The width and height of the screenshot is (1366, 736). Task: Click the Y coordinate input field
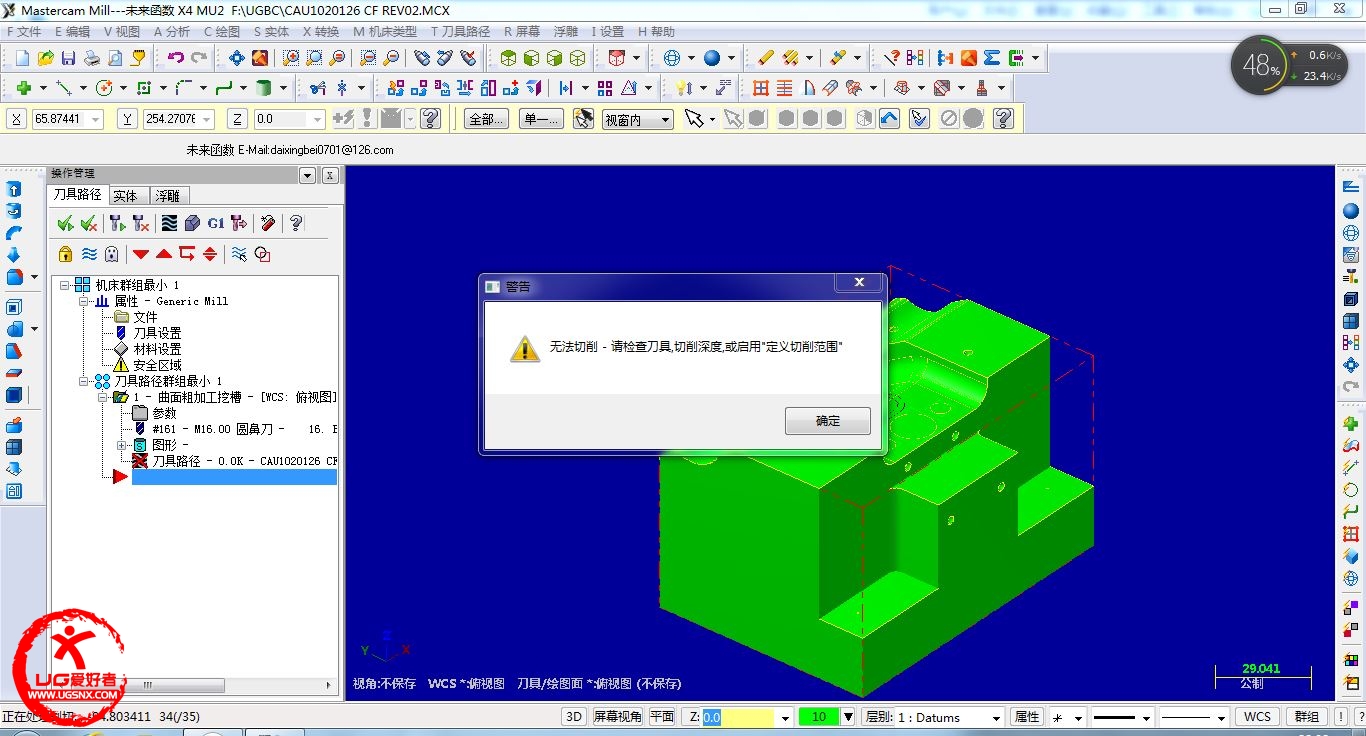pyautogui.click(x=172, y=119)
